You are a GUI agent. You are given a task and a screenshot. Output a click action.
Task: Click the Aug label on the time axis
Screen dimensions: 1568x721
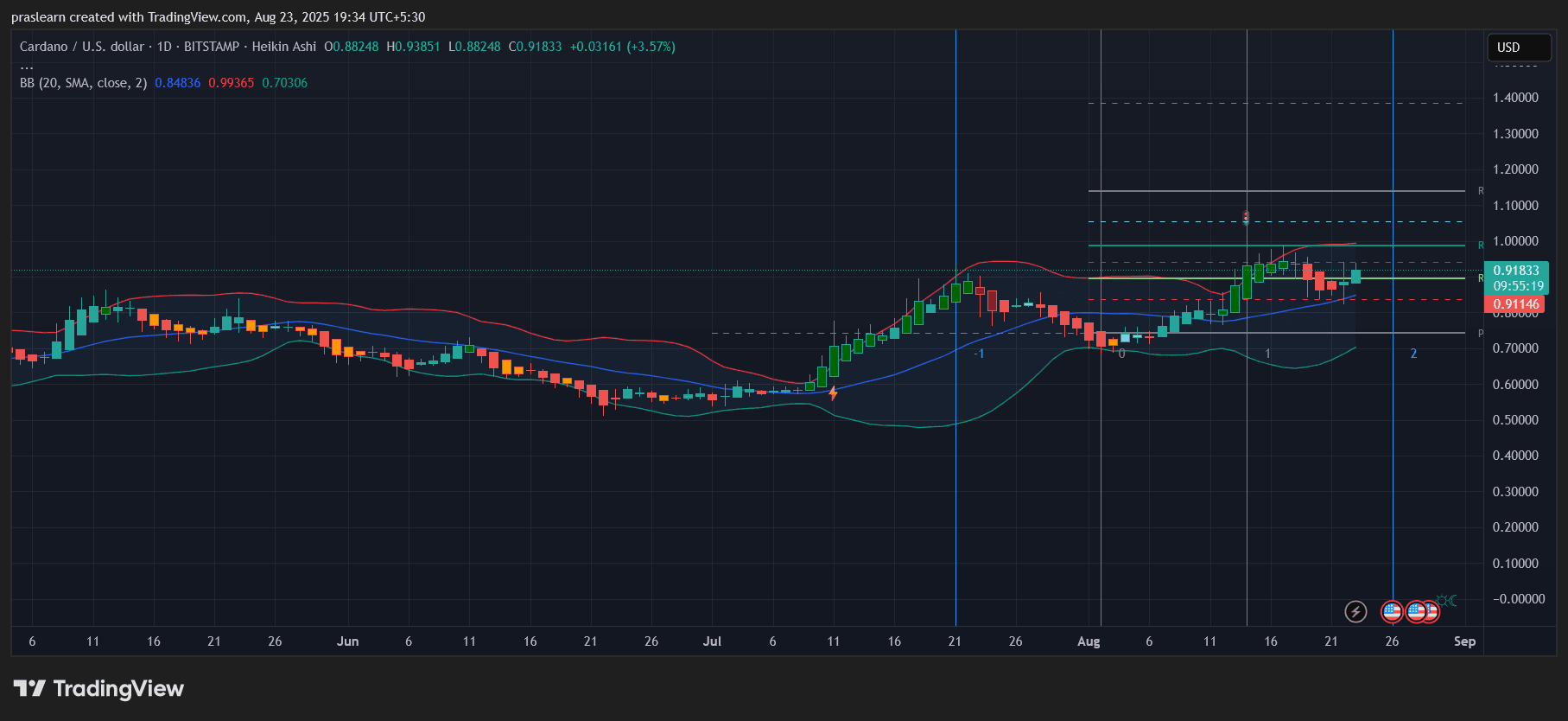[x=1089, y=641]
